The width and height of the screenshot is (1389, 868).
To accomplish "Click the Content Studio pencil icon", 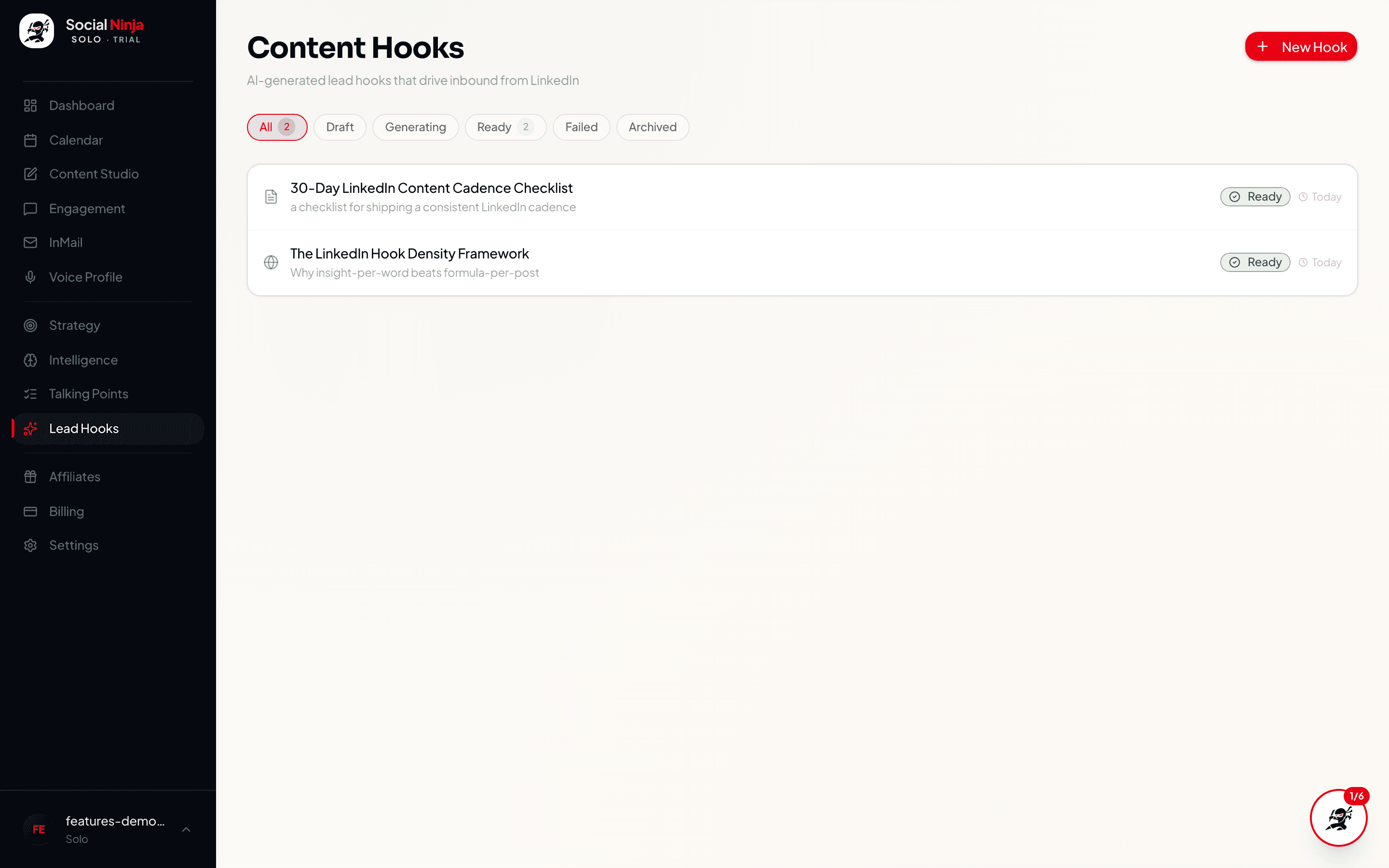I will coord(30,174).
